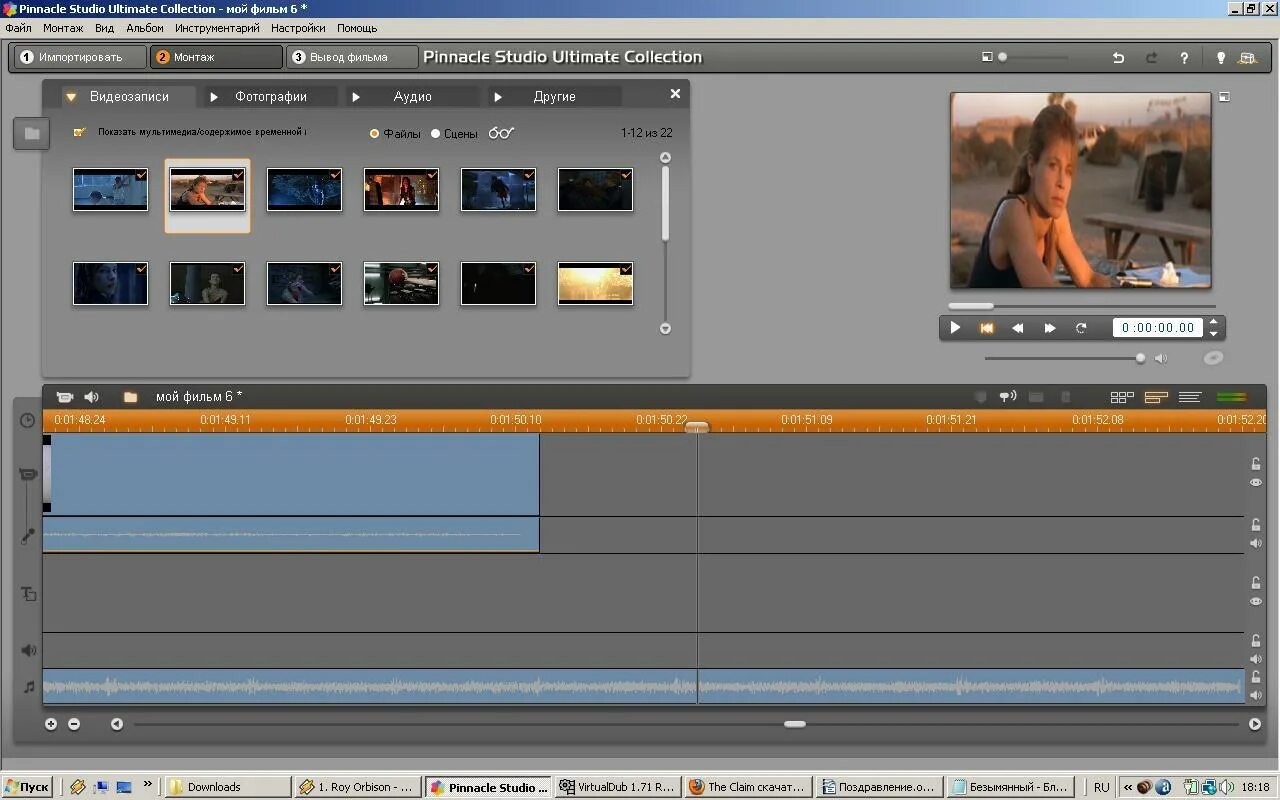Select the Файлы radio button
This screenshot has width=1280, height=800.
click(x=375, y=133)
